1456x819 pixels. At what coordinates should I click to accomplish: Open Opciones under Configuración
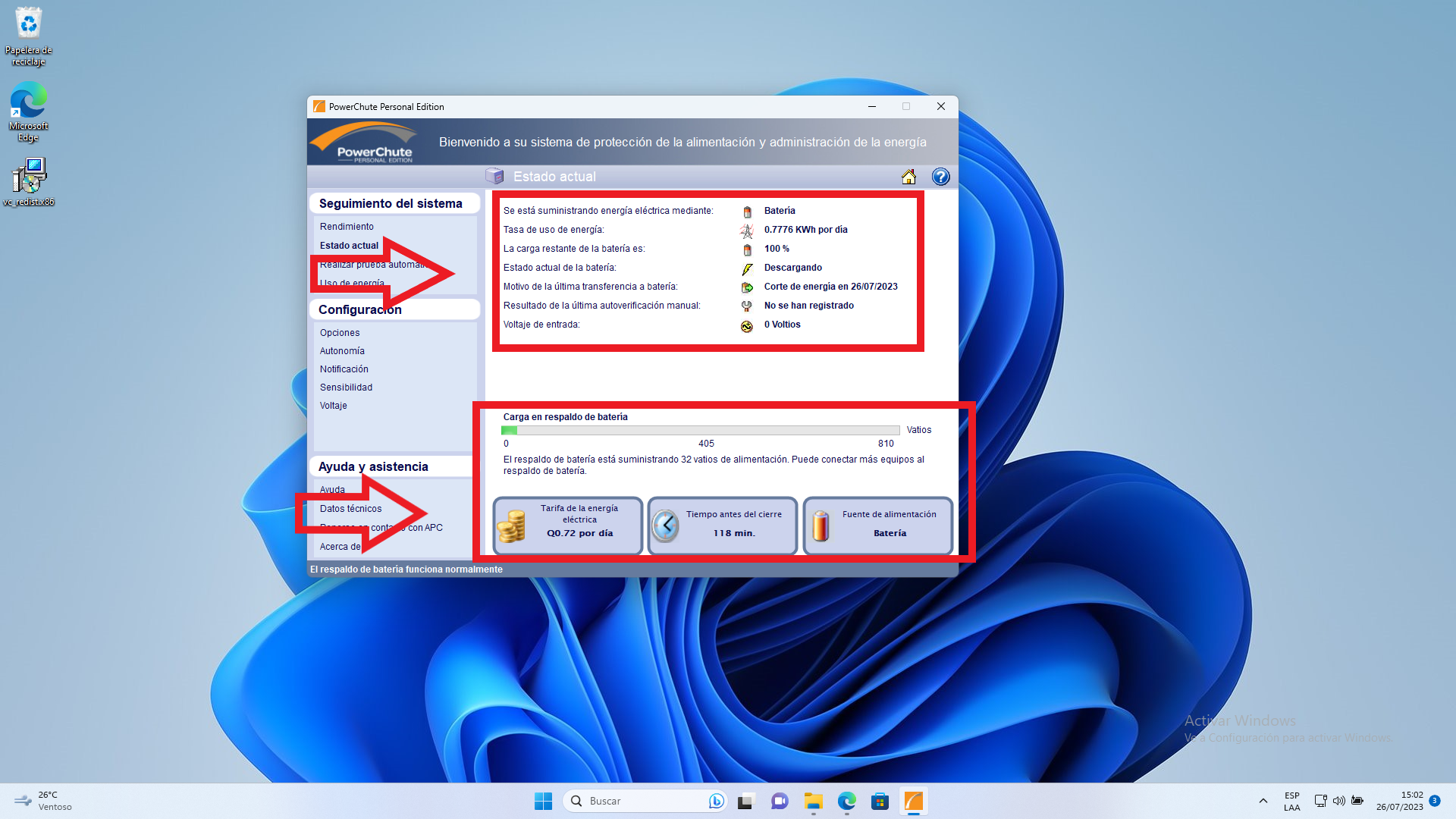tap(340, 333)
